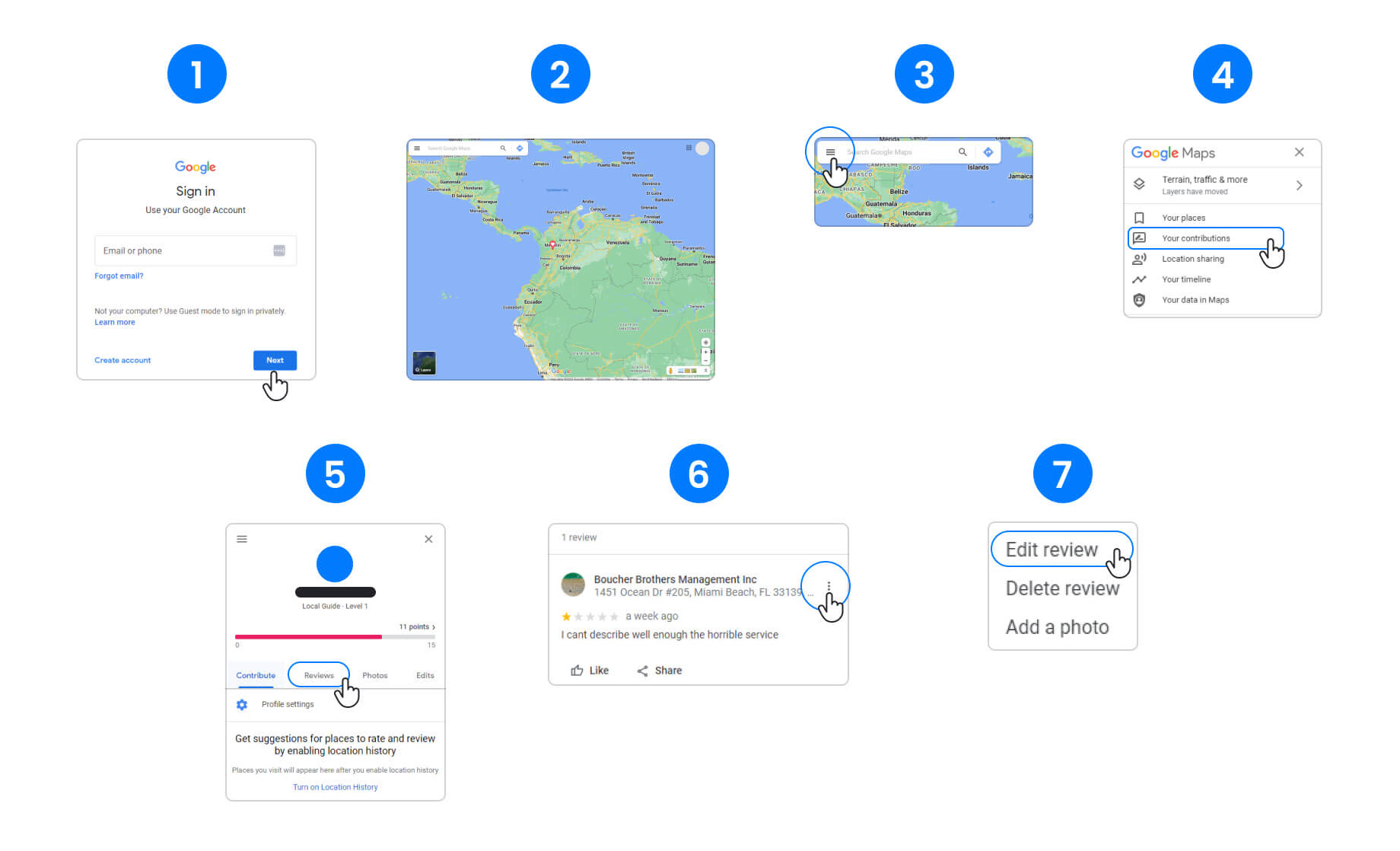The image size is (1400, 851).
Task: Open the hamburger menu in the step 2 map
Action: click(x=417, y=148)
